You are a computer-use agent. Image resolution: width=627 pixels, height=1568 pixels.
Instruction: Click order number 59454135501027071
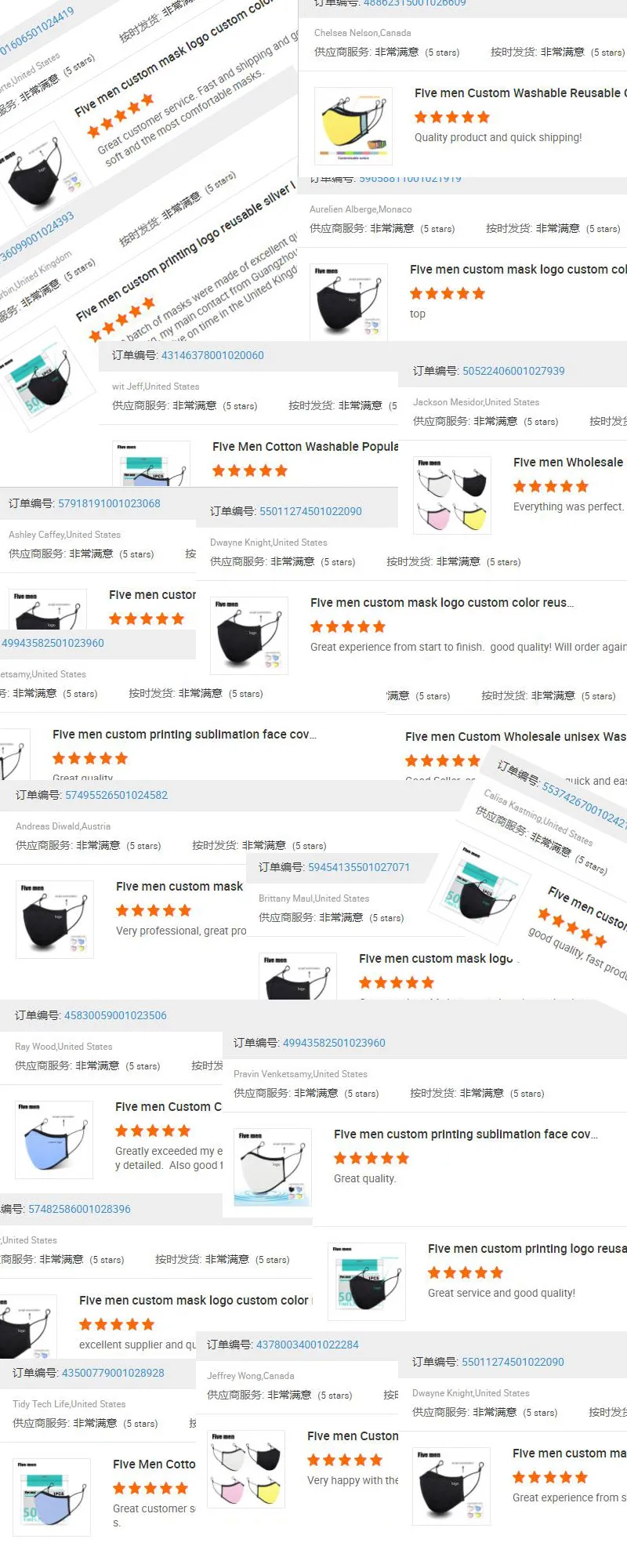point(359,867)
